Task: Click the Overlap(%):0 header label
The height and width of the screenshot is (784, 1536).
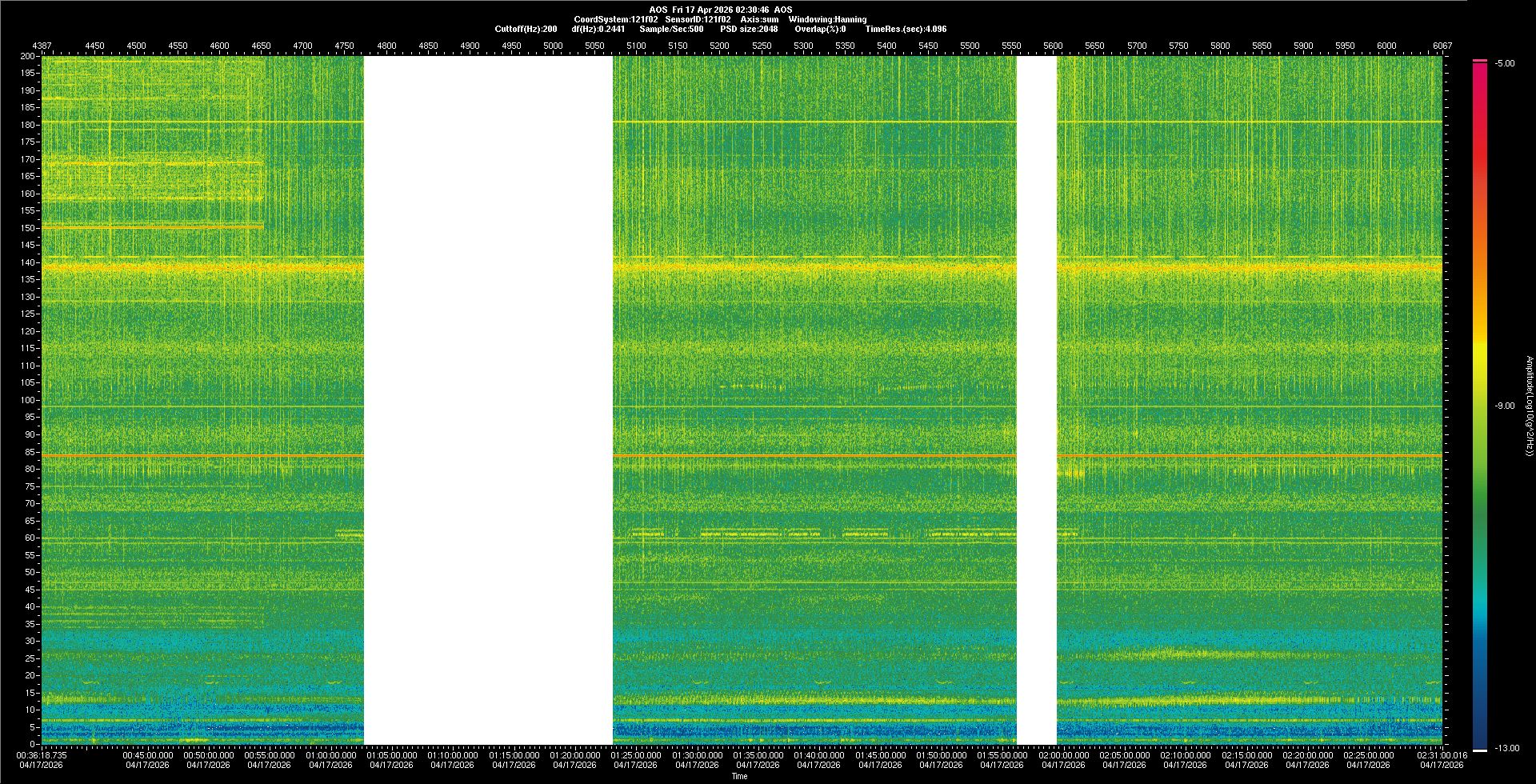Action: pyautogui.click(x=820, y=29)
